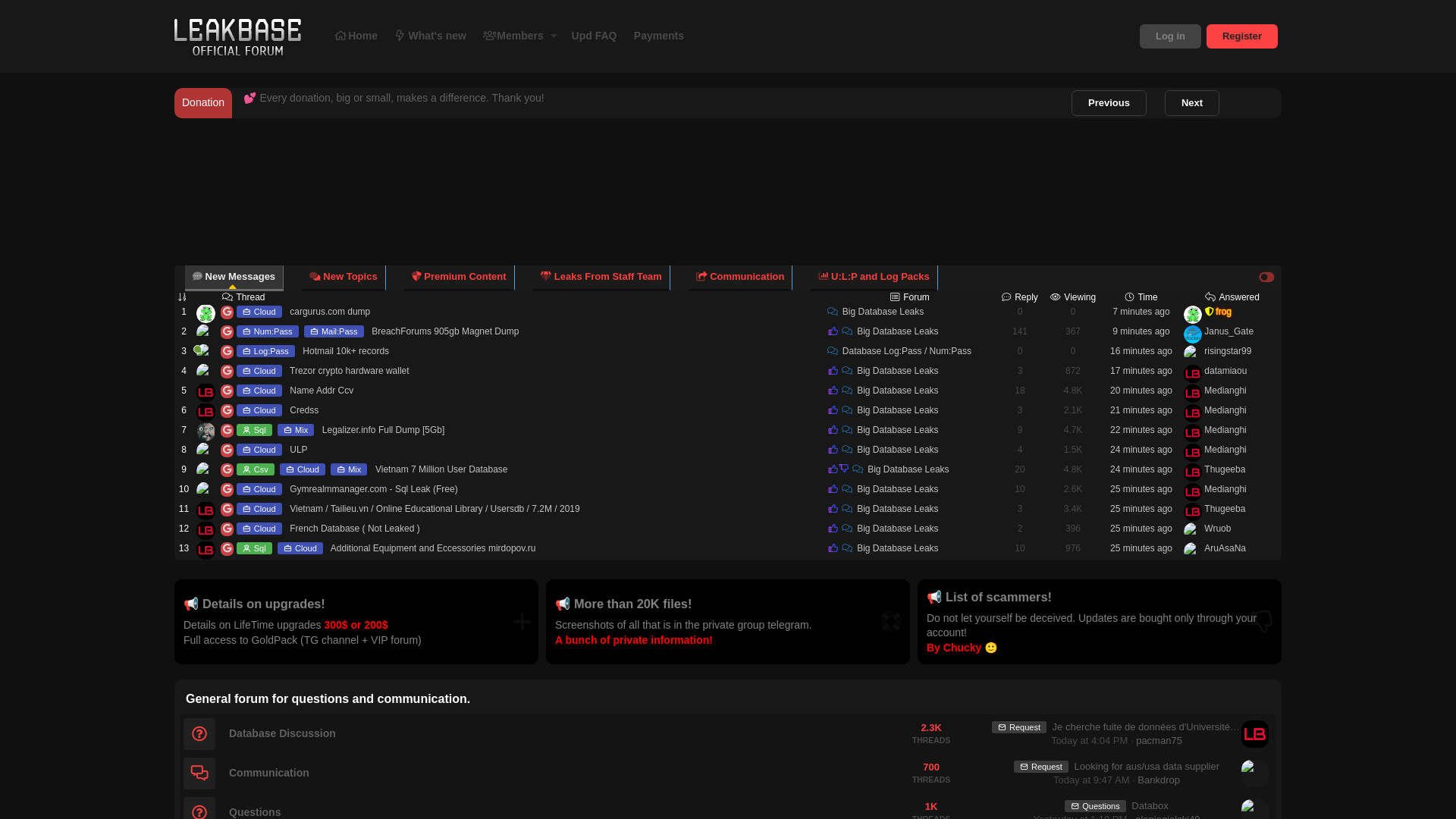Click the Communication forum chat icon
The height and width of the screenshot is (819, 1456).
199,773
